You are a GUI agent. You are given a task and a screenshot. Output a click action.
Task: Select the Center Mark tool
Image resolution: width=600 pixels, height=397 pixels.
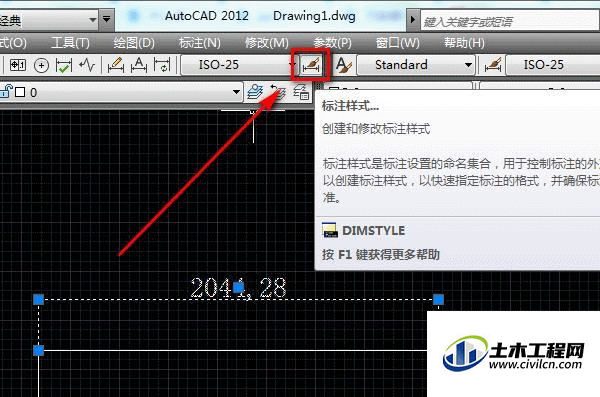(41, 65)
